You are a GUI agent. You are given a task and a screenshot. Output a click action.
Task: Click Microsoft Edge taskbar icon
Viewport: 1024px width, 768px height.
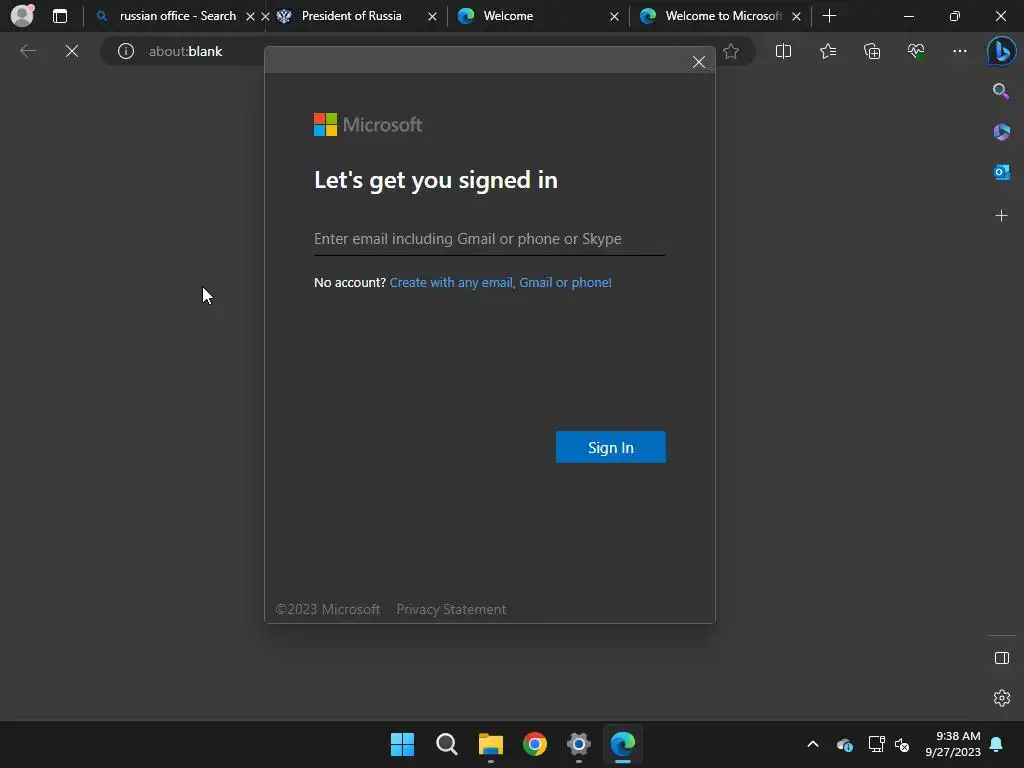[623, 744]
